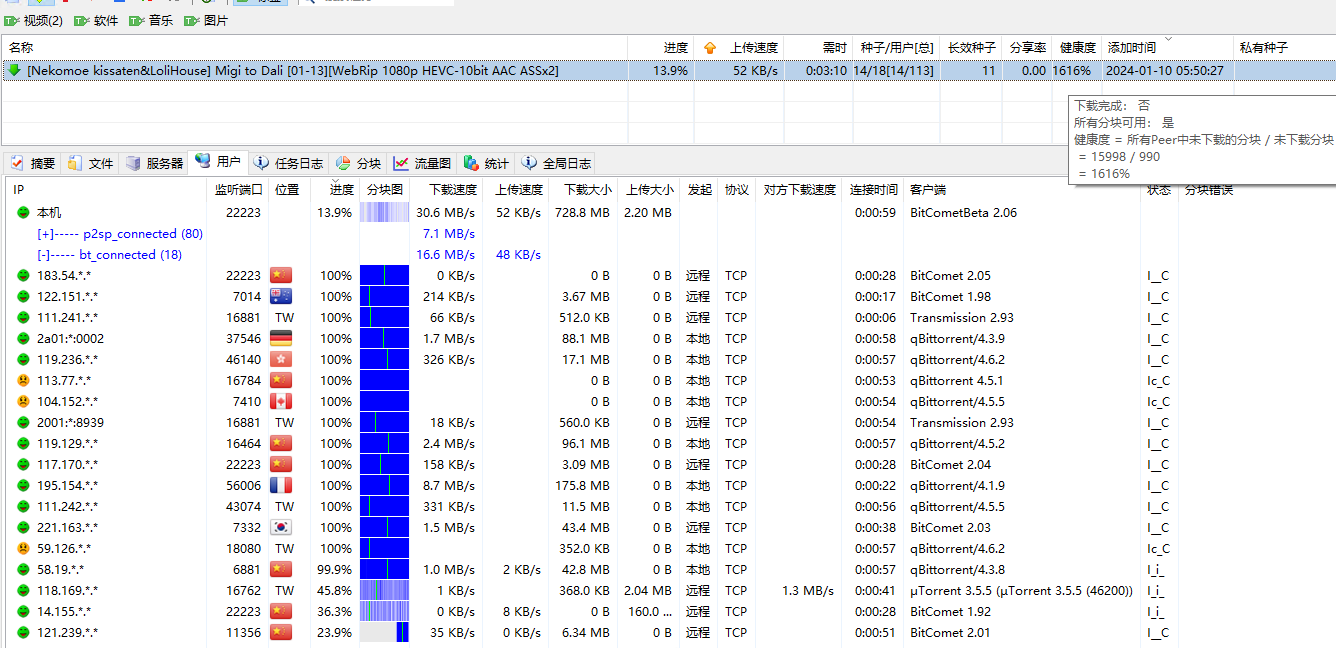Viewport: 1336px width, 648px height.
Task: Sort peers by the 连接时间 column header
Action: point(873,189)
